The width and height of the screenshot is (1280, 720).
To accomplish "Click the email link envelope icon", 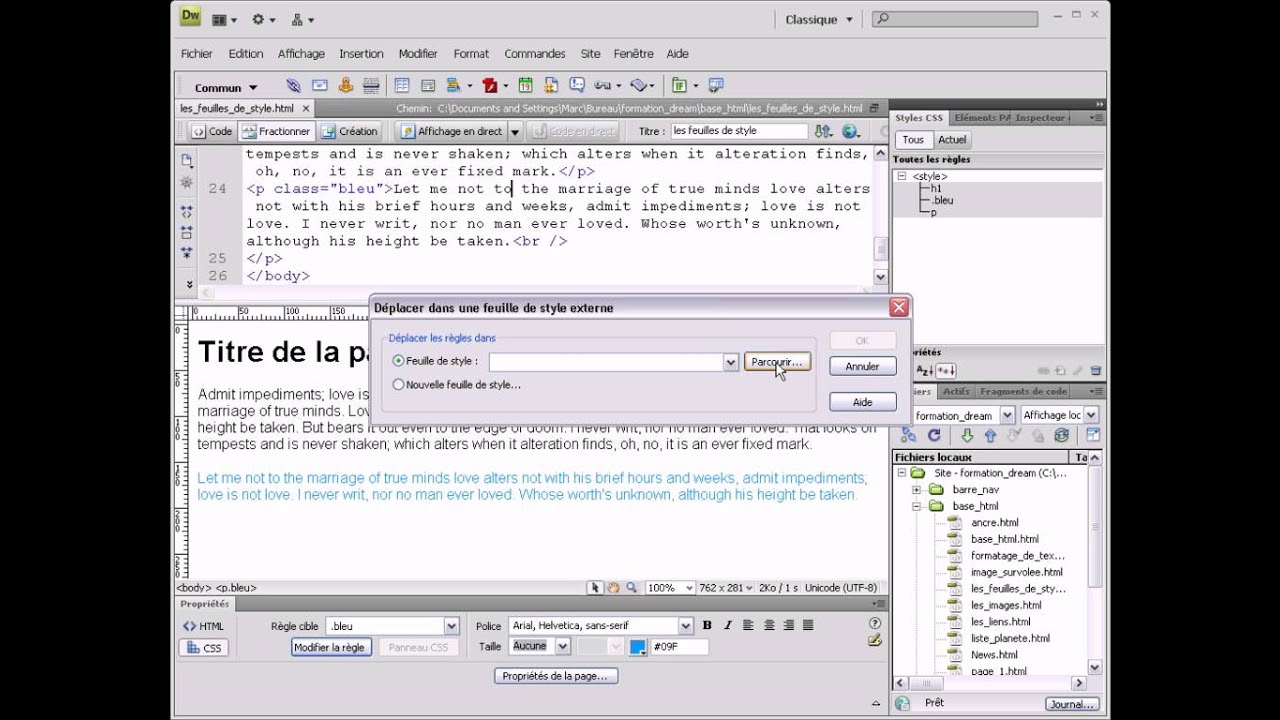I will (320, 86).
